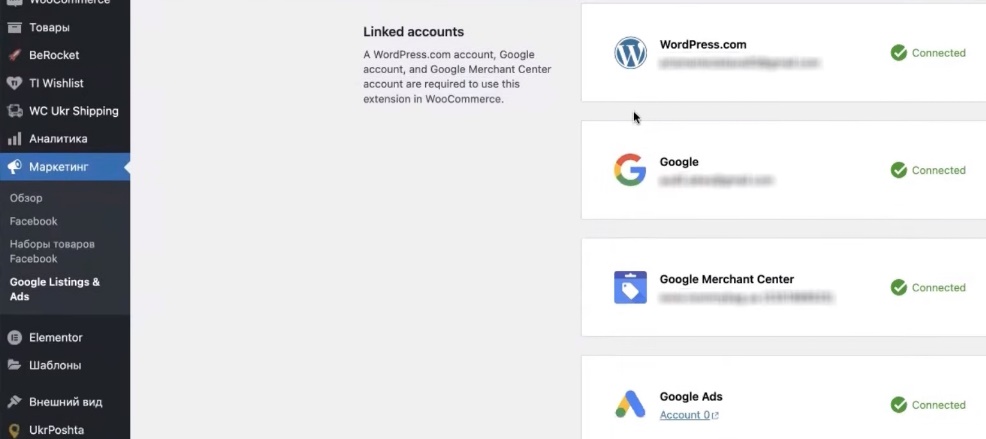986x439 pixels.
Task: Click the green Connected checkmark for WordPress.com
Action: tap(899, 53)
